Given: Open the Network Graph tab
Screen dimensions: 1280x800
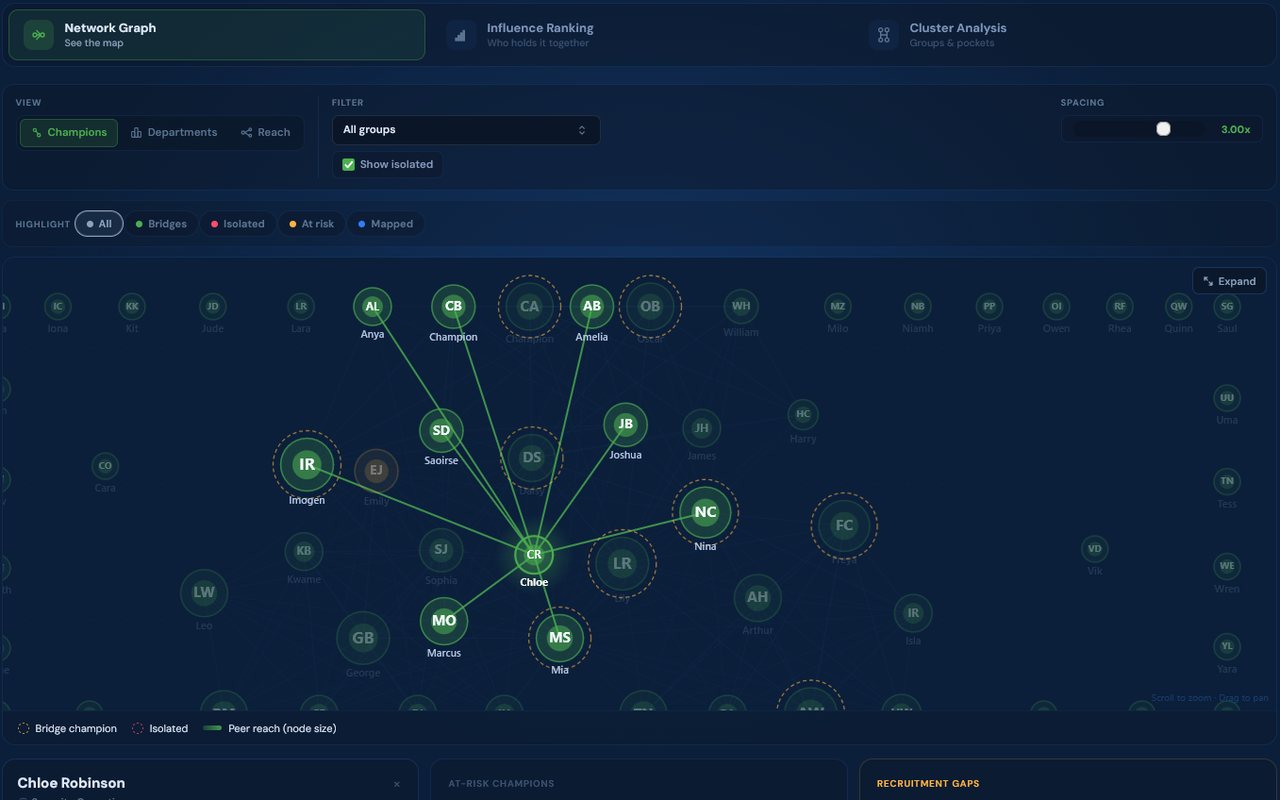Looking at the screenshot, I should (x=217, y=35).
